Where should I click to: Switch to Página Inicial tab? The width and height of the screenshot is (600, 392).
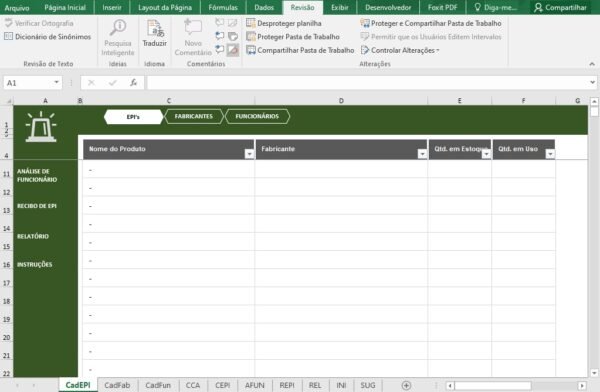[65, 7]
